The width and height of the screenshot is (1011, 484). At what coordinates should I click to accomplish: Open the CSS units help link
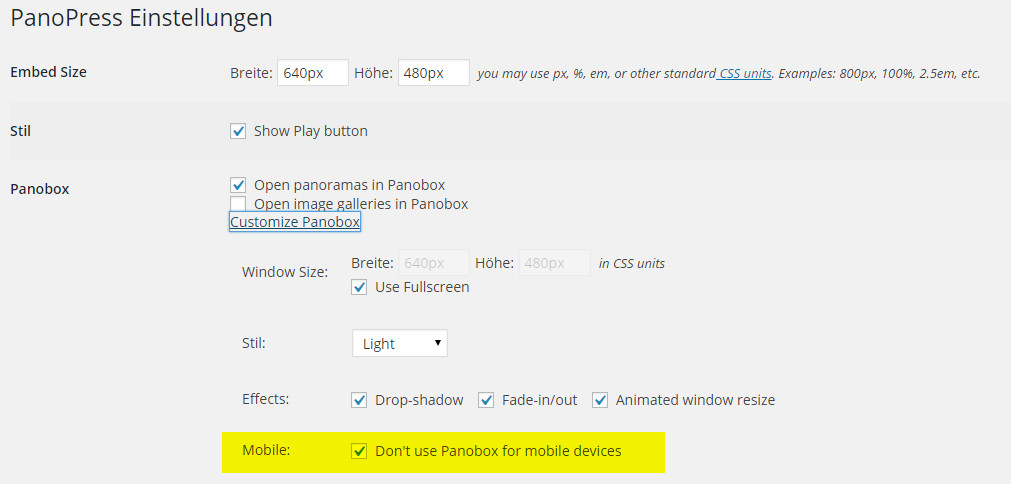(745, 74)
